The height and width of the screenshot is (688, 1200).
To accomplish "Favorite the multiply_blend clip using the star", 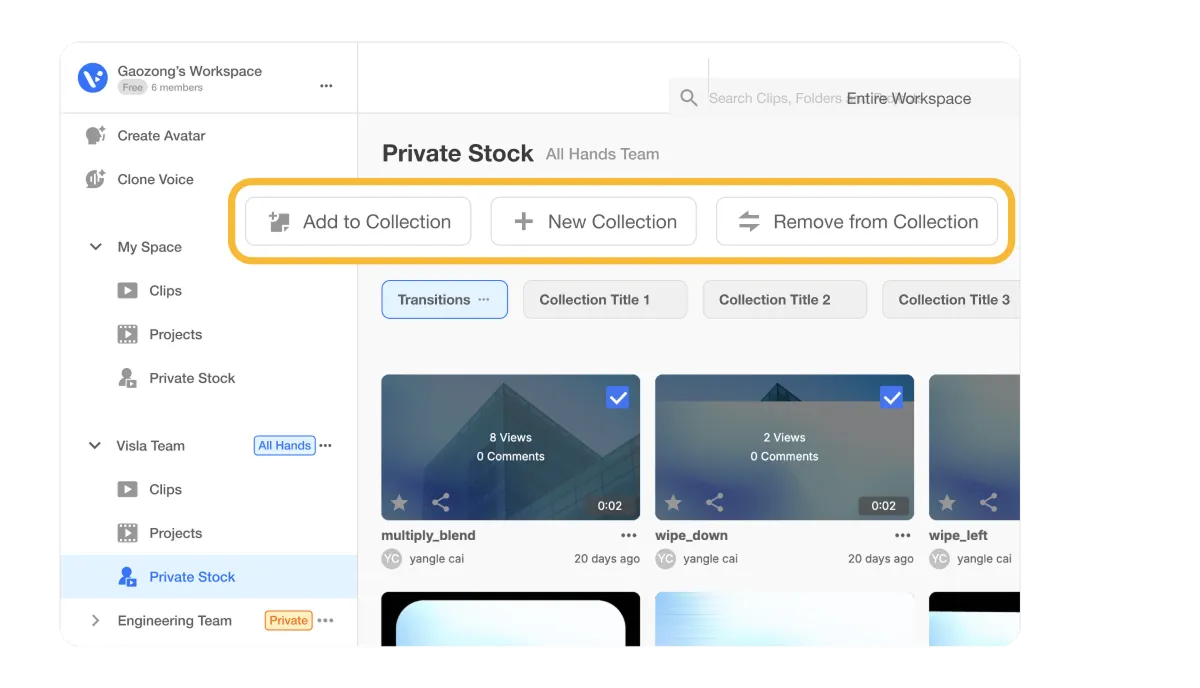I will tap(399, 503).
